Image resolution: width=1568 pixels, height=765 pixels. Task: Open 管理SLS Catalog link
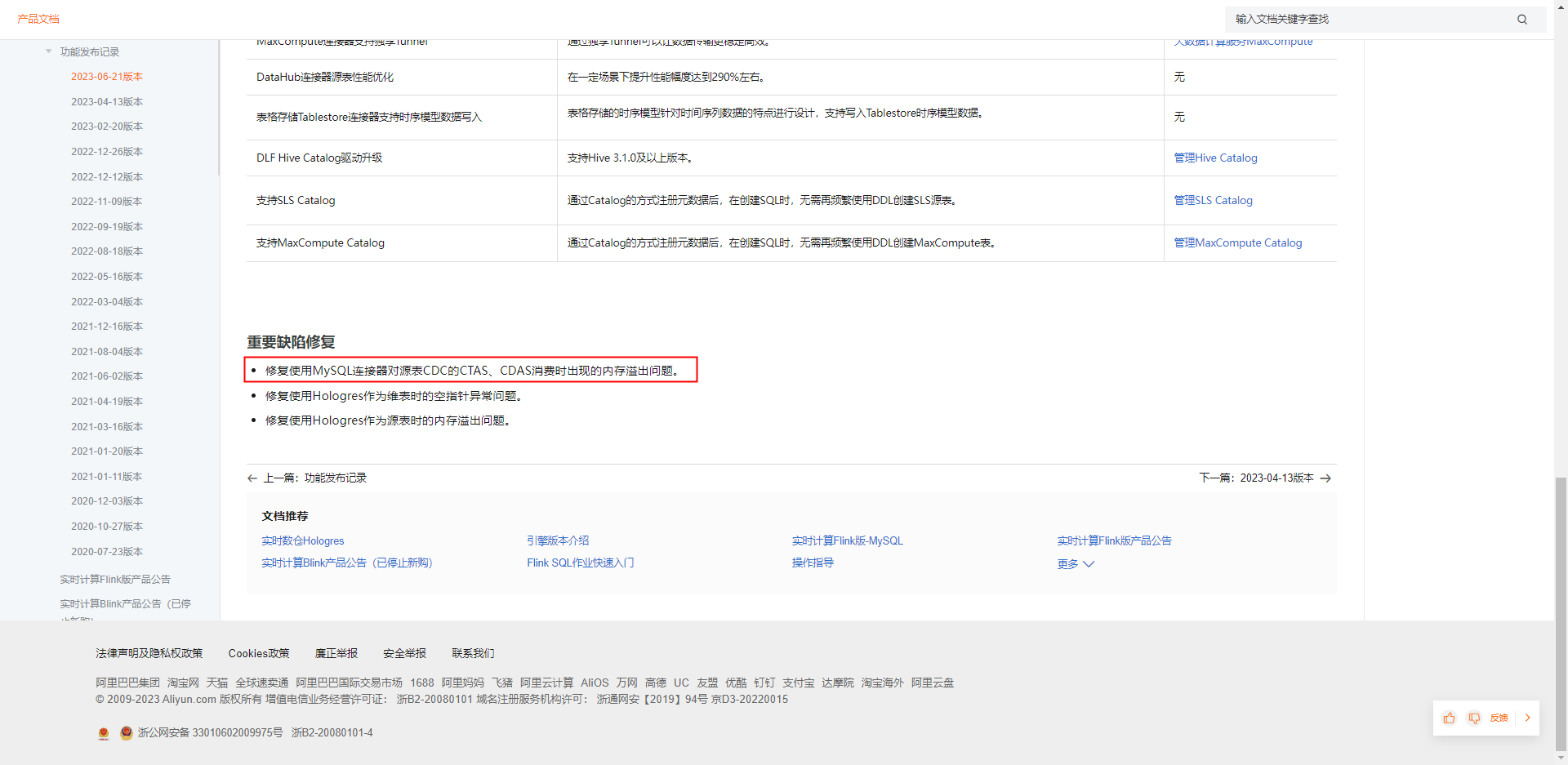[x=1213, y=201]
